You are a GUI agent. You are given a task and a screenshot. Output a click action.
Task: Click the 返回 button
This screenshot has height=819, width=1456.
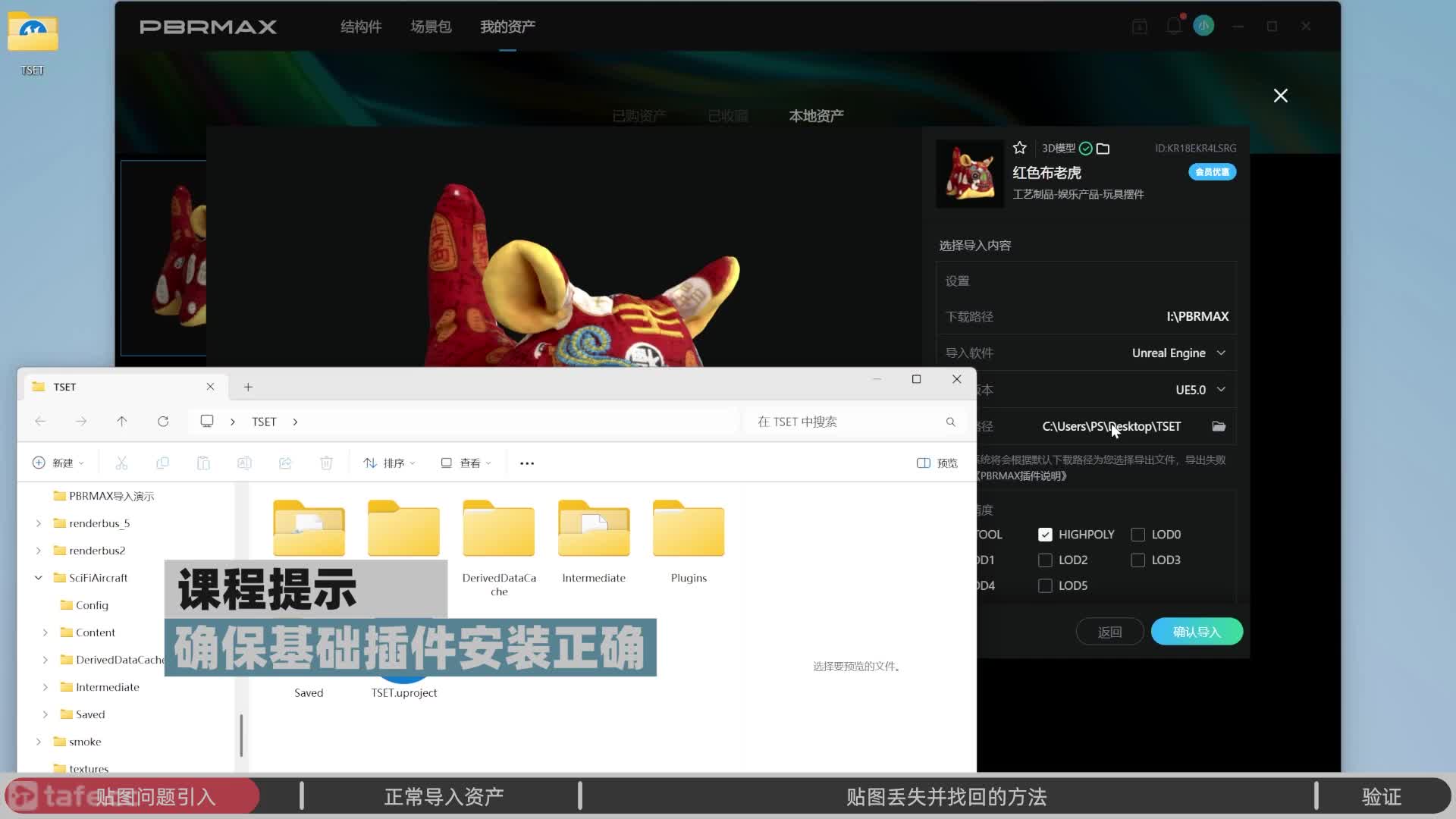tap(1109, 632)
